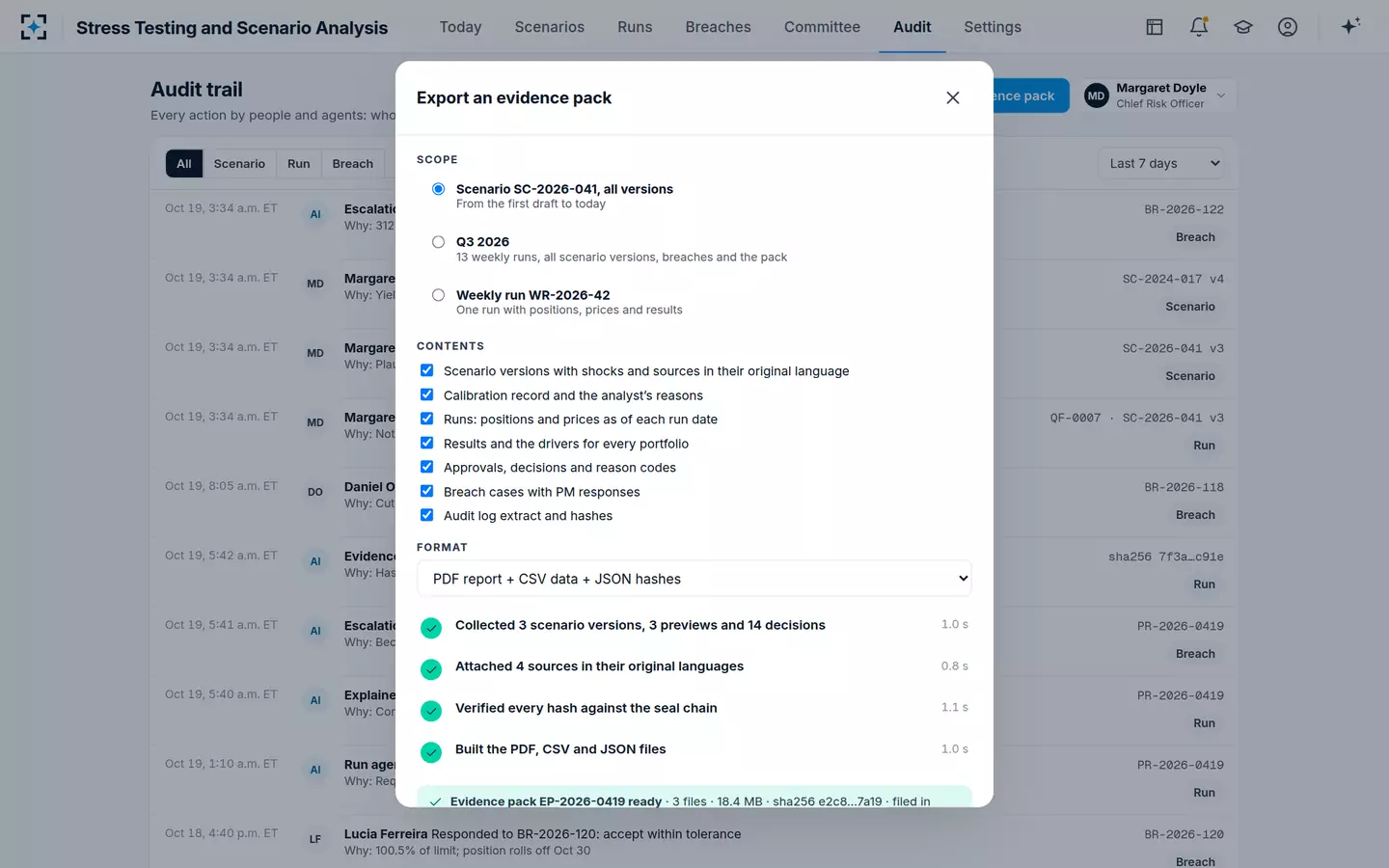This screenshot has height=868, width=1389.
Task: Click SC-2024-017 v4 reference
Action: coord(1173,279)
